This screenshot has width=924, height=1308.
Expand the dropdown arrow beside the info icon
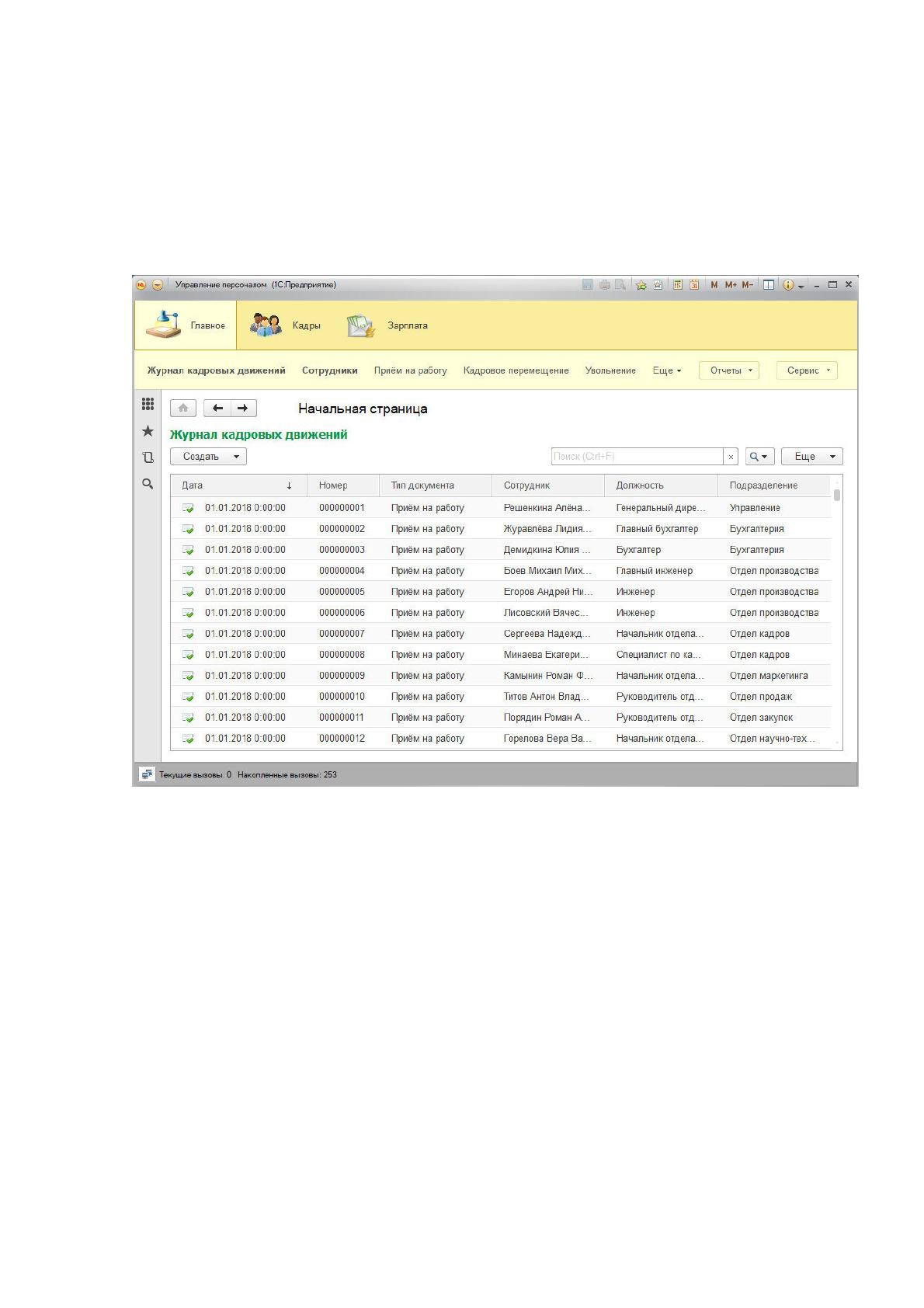coord(801,287)
